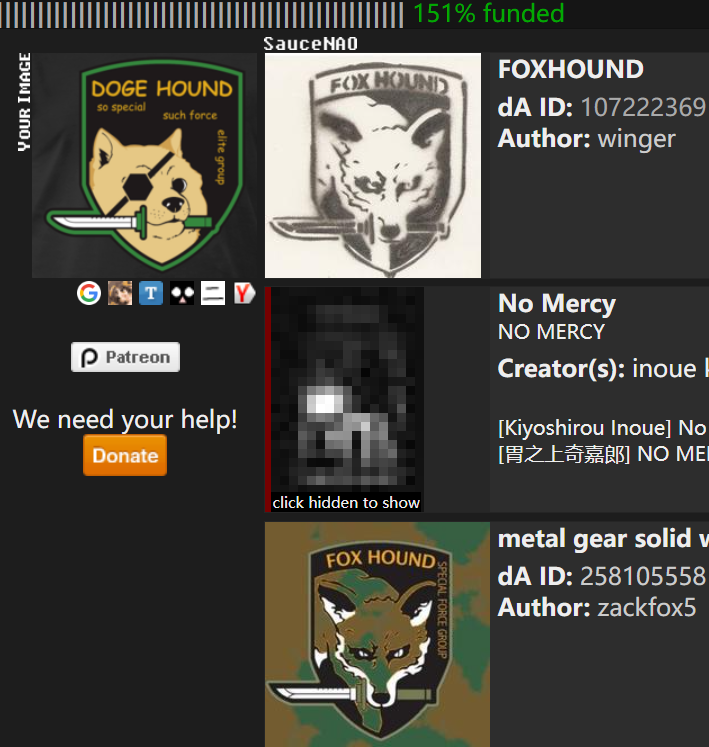
Task: Open the white sketch-lines search icon
Action: (213, 293)
